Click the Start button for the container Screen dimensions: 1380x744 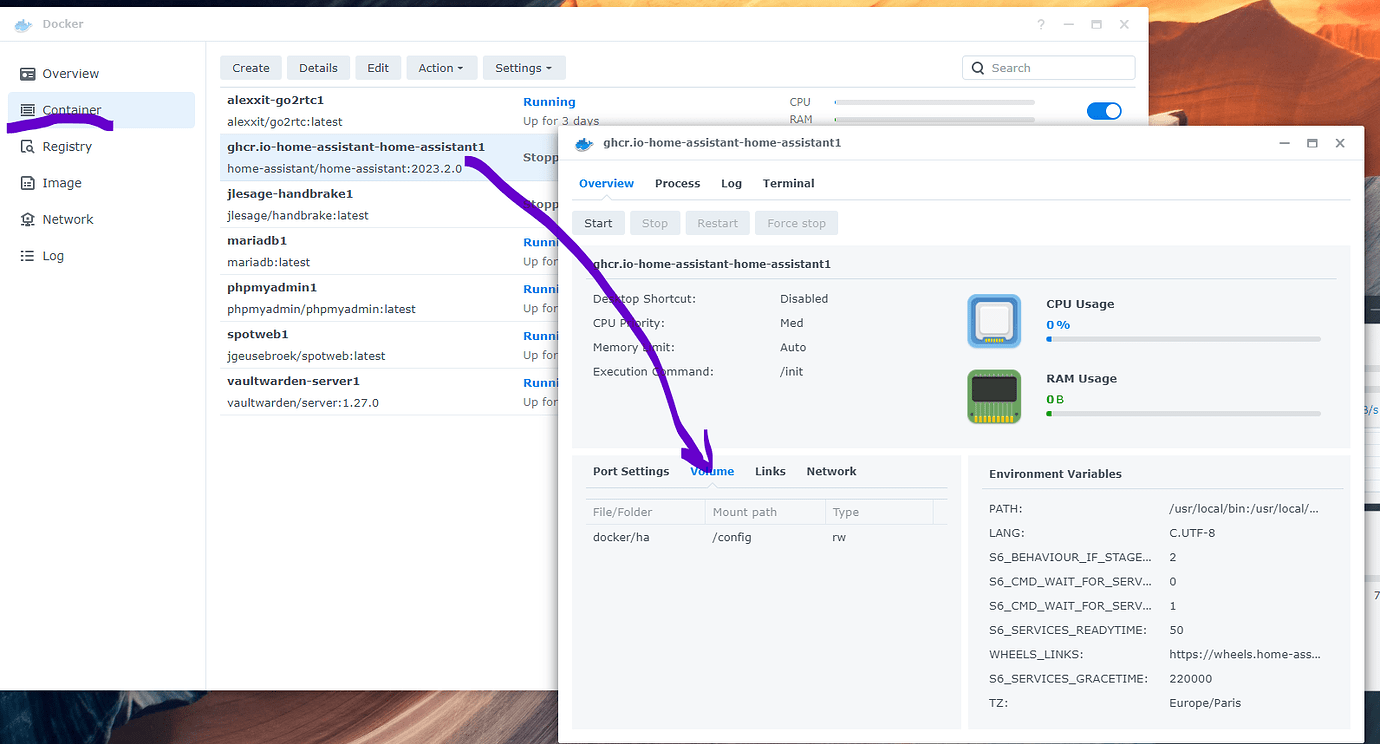[x=598, y=223]
